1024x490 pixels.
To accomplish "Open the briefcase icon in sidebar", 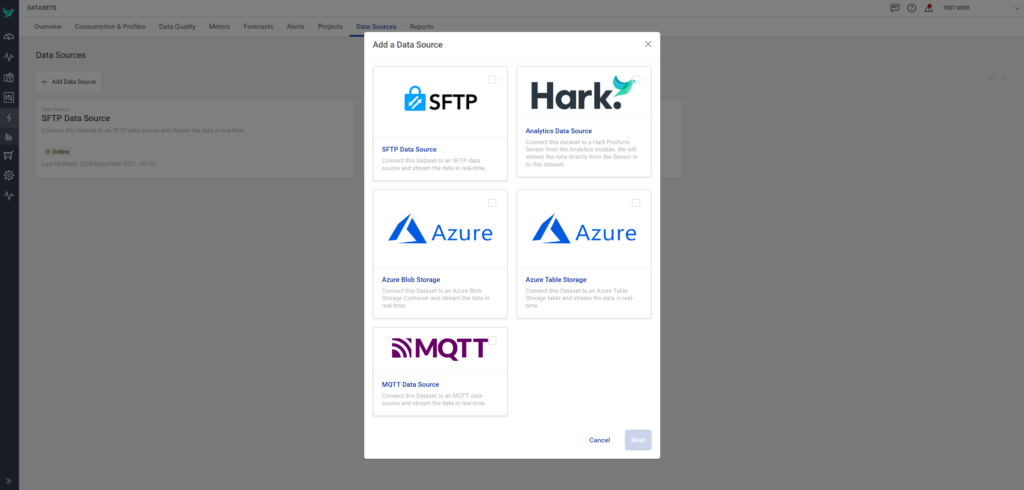I will coord(8,78).
